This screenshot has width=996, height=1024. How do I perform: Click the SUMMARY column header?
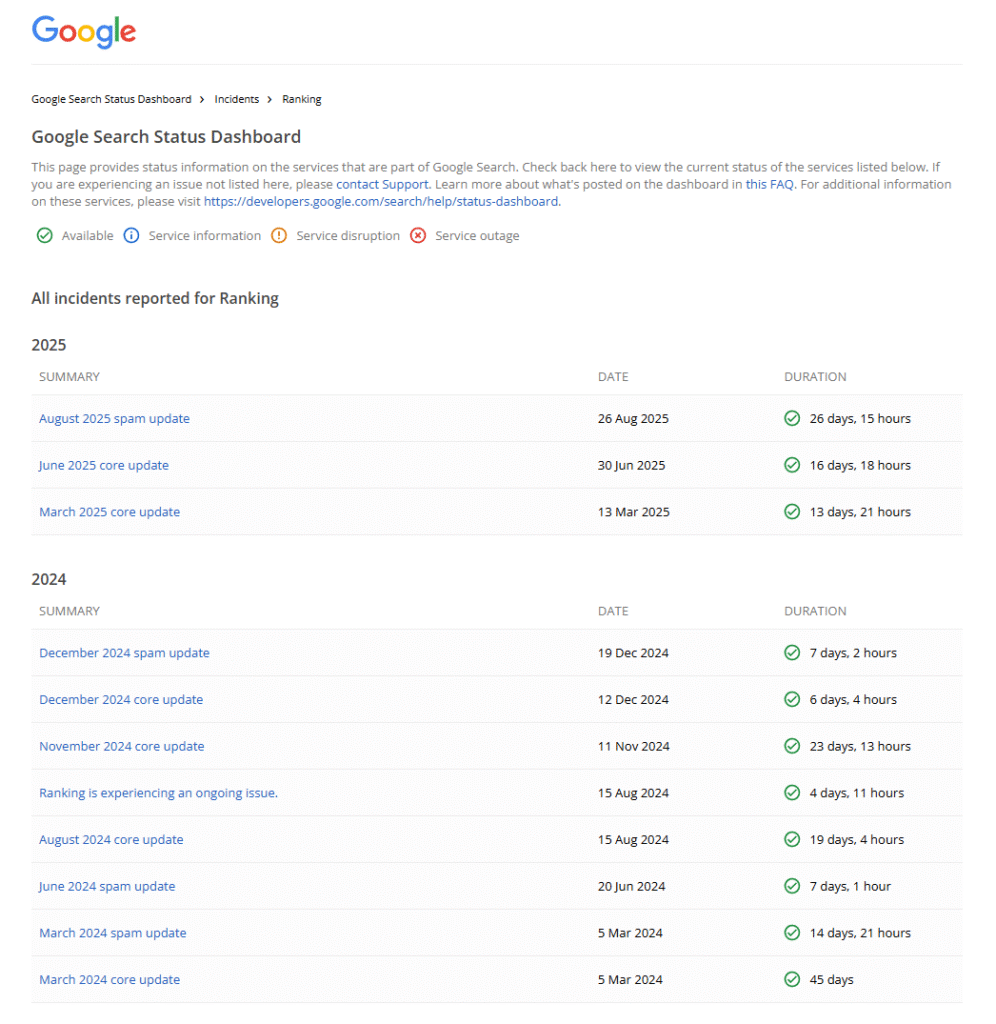point(69,376)
